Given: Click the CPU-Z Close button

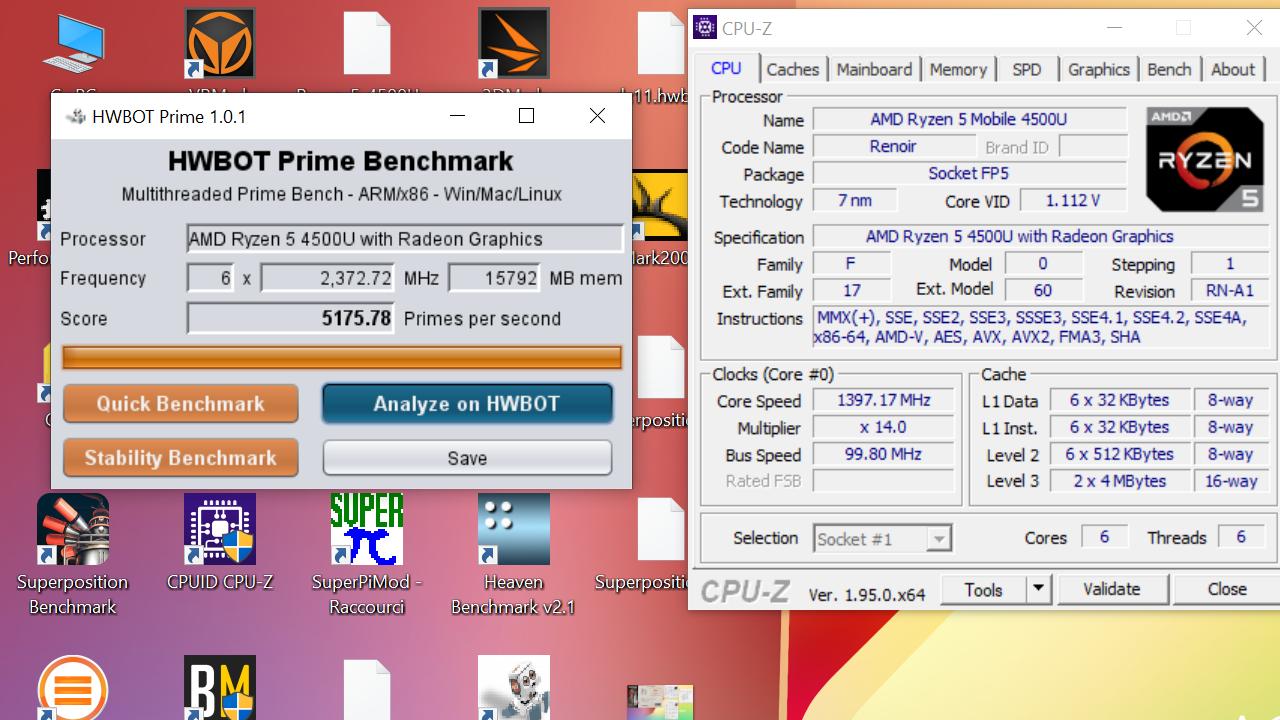Looking at the screenshot, I should click(1227, 589).
